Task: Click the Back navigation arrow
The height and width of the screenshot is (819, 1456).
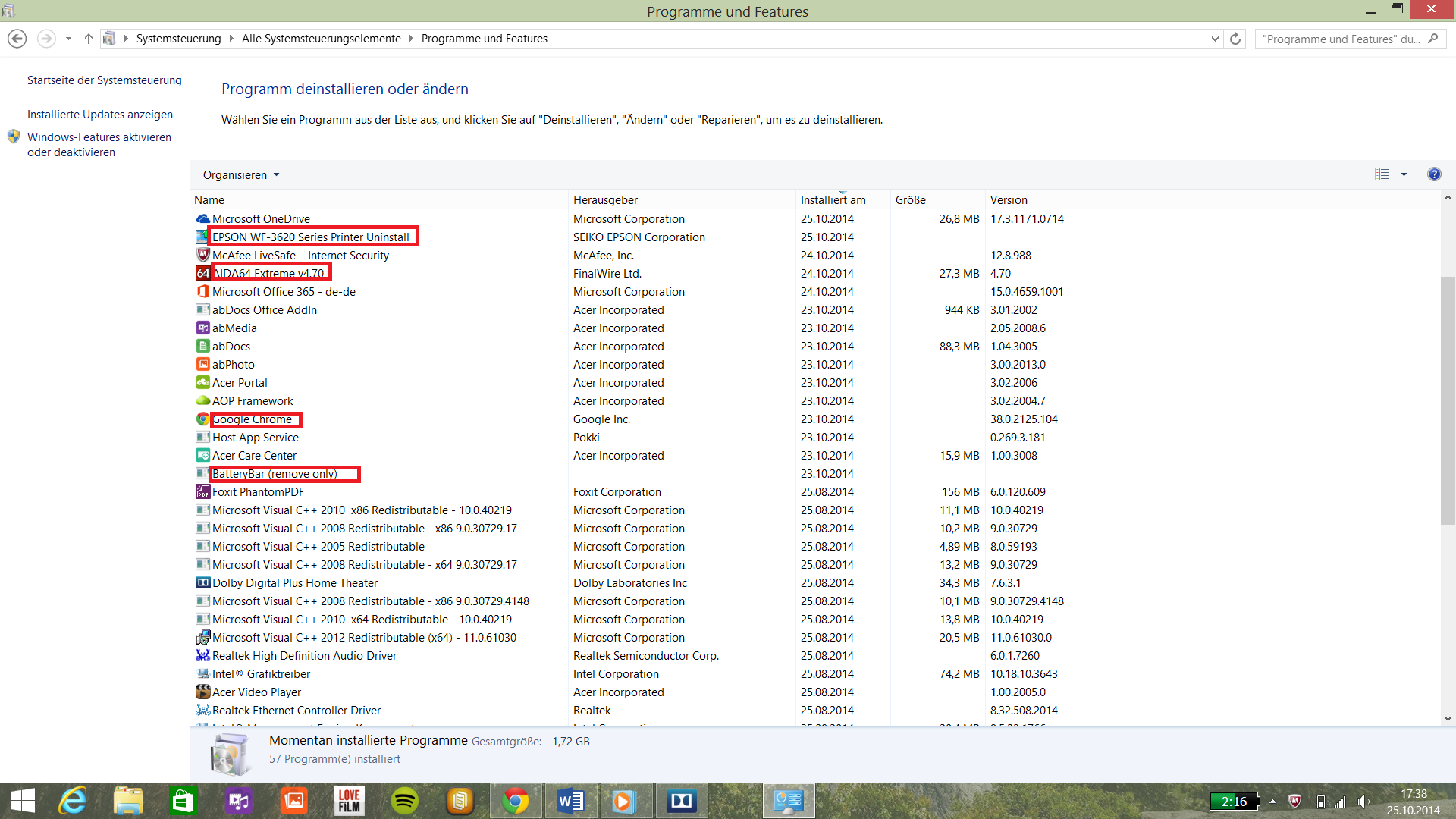Action: pos(17,39)
